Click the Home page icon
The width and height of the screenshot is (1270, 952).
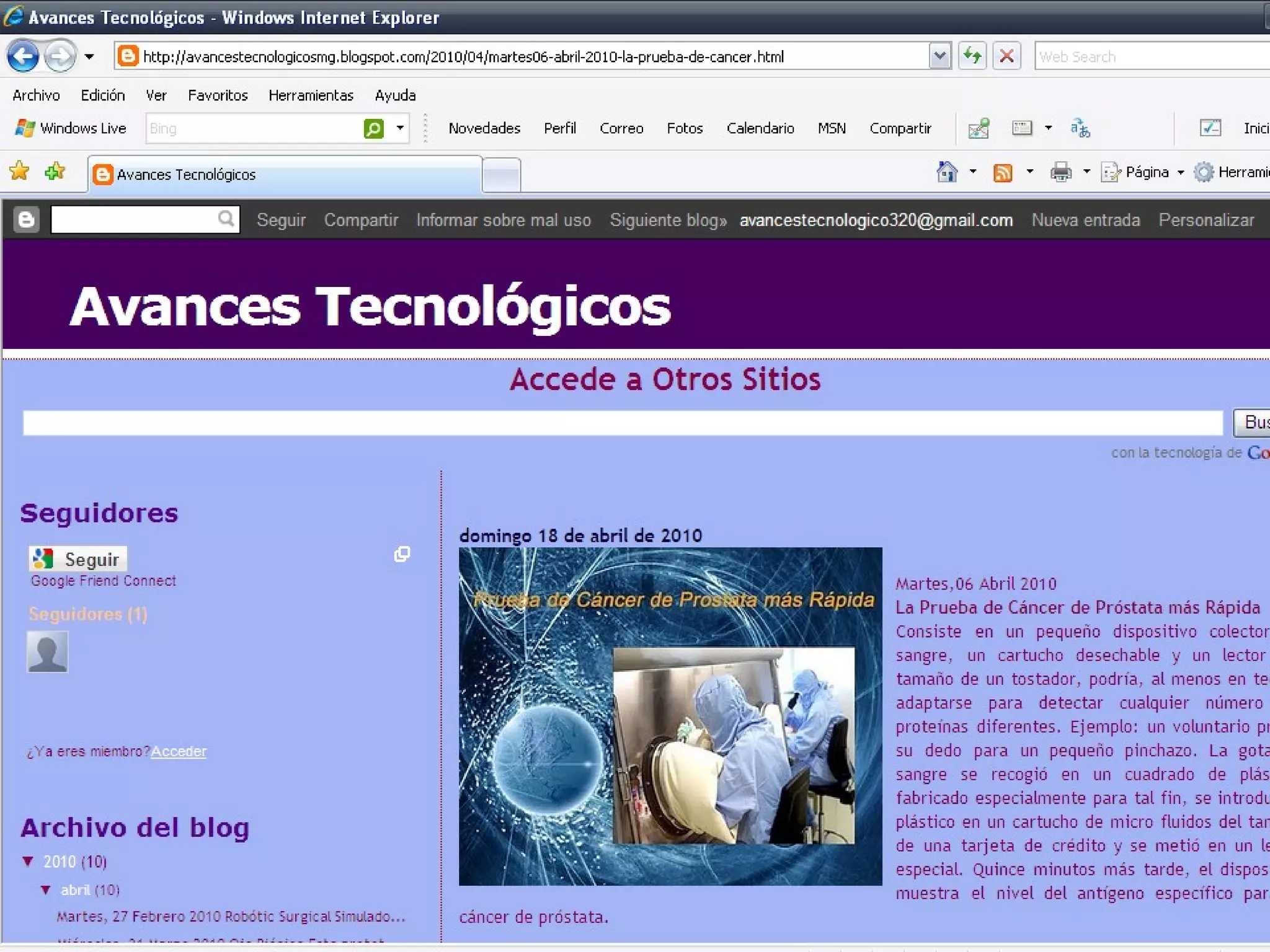pyautogui.click(x=946, y=172)
